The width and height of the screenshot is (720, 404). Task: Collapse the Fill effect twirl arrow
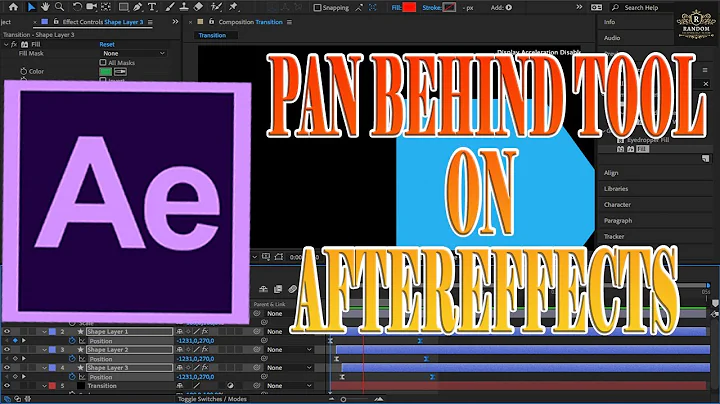pyautogui.click(x=6, y=45)
